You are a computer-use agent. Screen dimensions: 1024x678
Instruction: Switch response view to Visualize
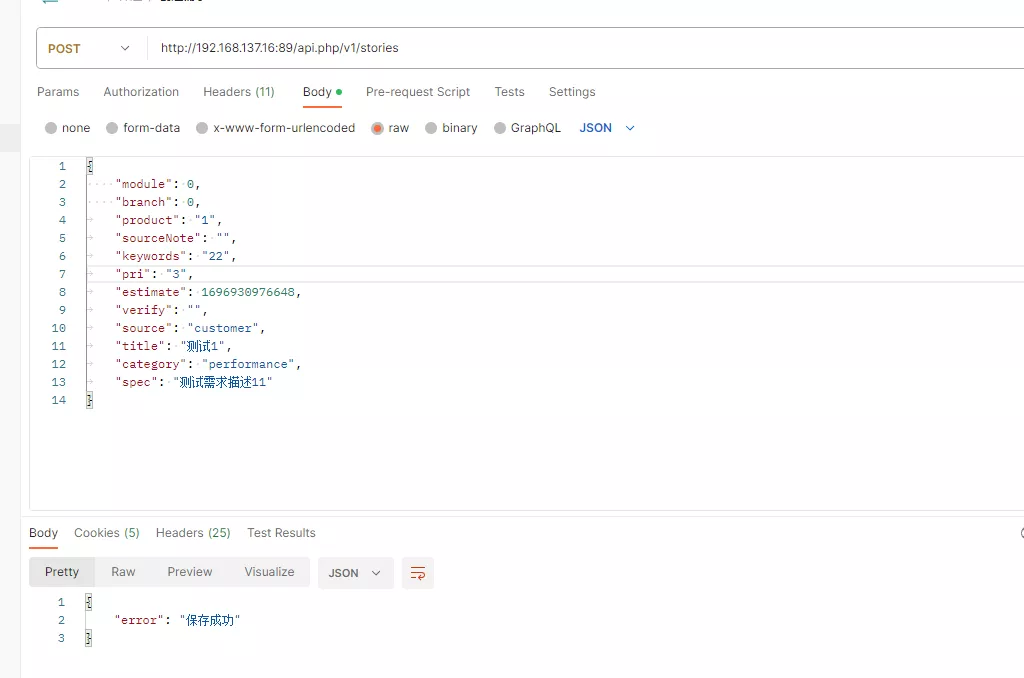269,572
